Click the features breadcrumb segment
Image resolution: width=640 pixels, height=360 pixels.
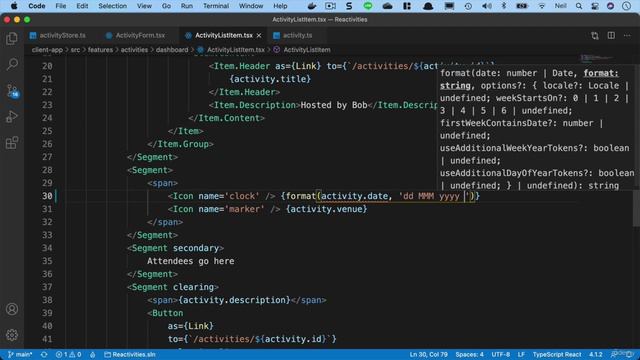(100, 50)
